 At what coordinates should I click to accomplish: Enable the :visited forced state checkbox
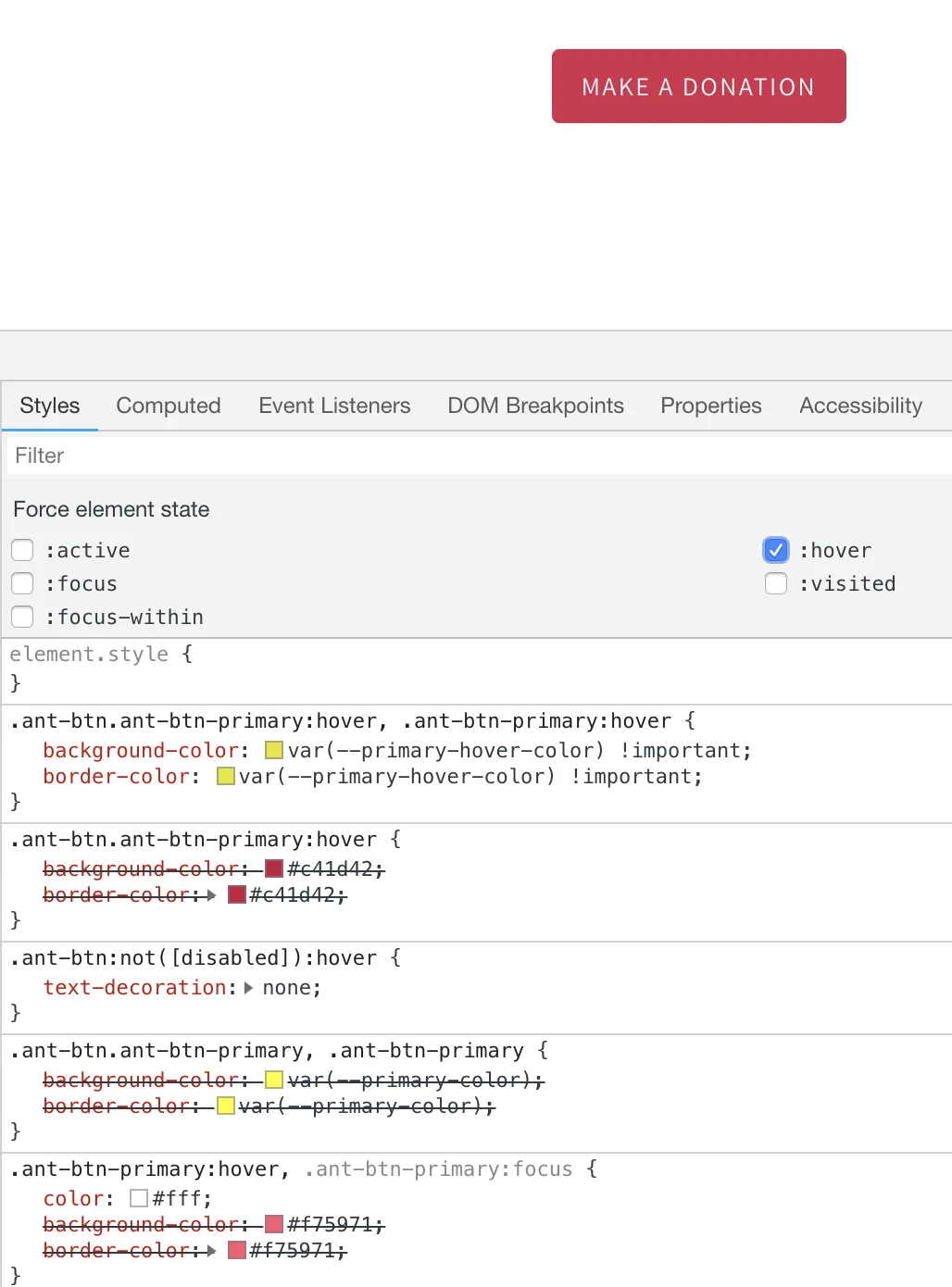[x=776, y=583]
